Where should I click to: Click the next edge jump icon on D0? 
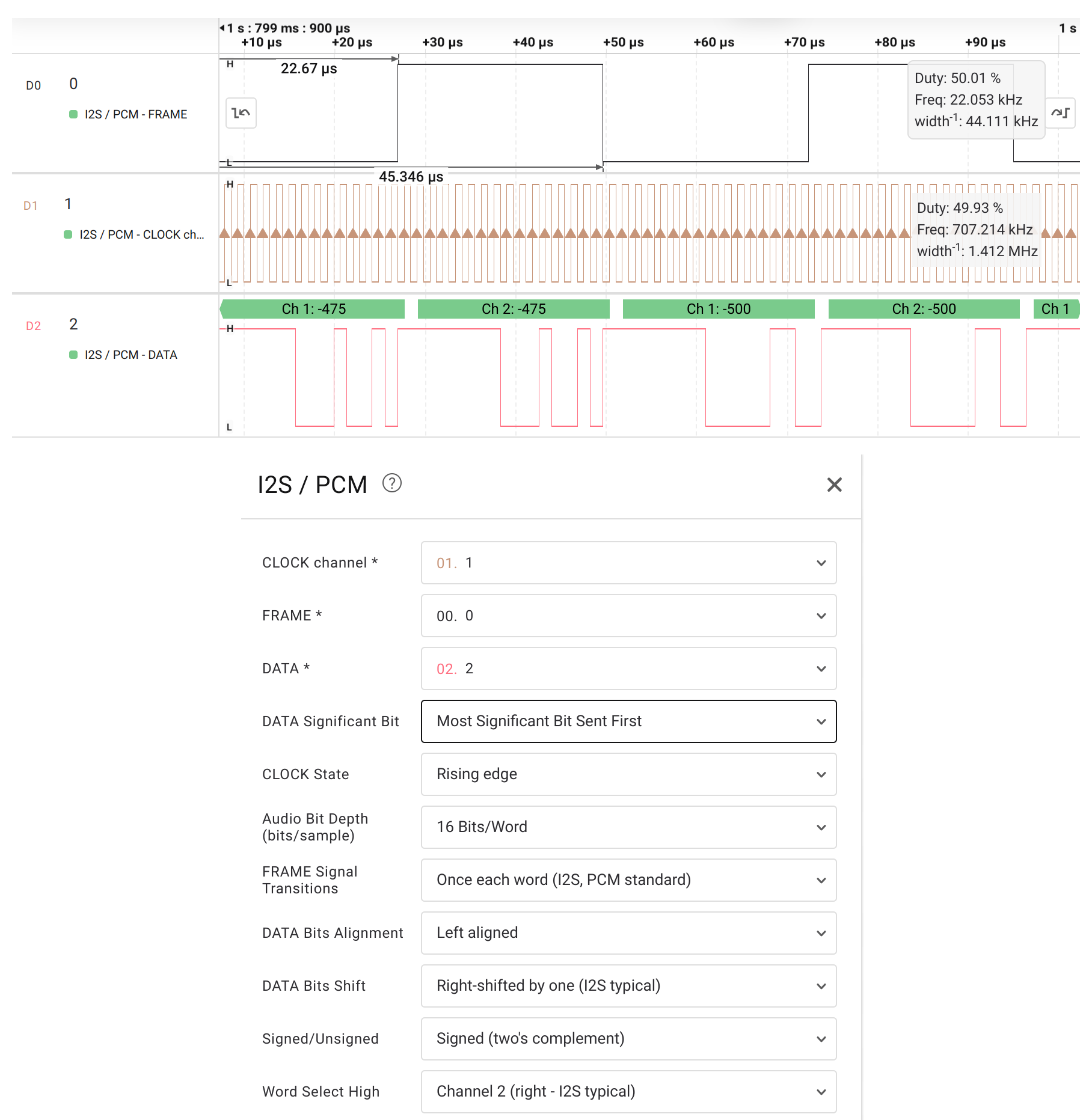pos(1060,113)
